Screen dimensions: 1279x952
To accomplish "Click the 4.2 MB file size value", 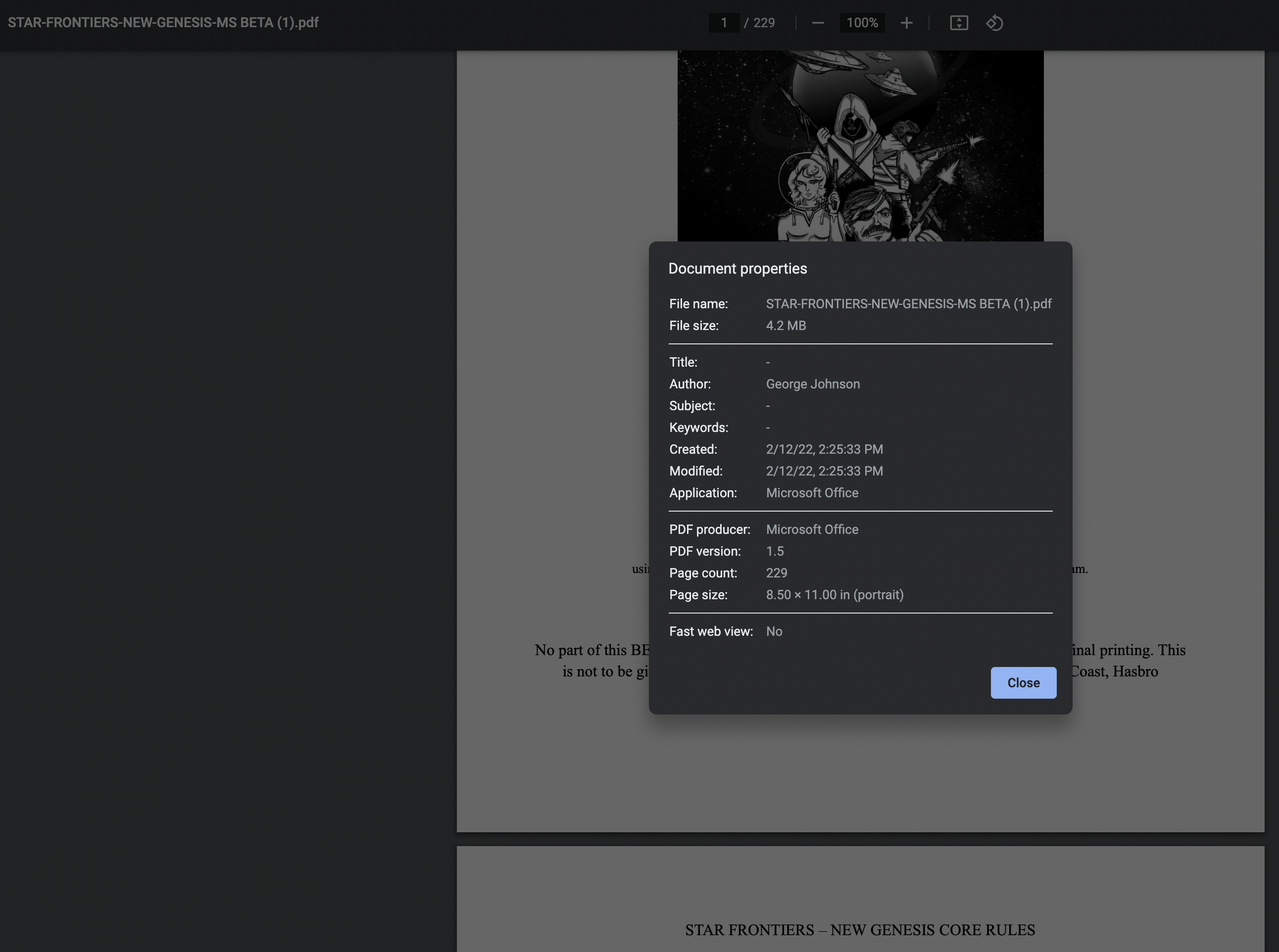I will pyautogui.click(x=786, y=326).
